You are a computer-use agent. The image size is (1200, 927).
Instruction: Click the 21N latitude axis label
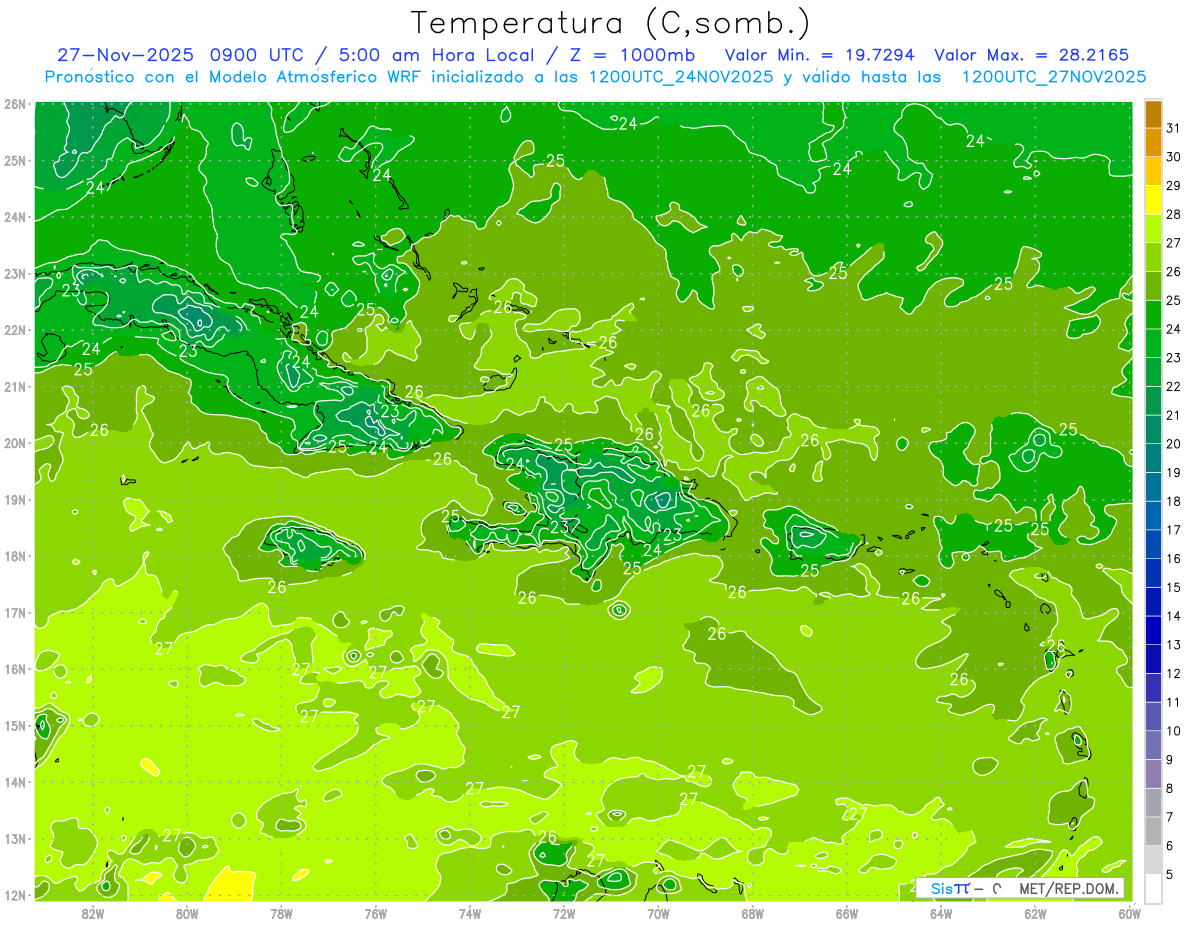pos(14,386)
